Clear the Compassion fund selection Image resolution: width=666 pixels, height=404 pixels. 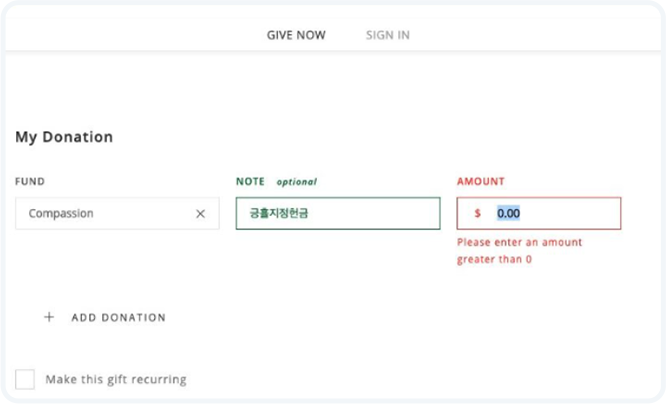coord(200,213)
